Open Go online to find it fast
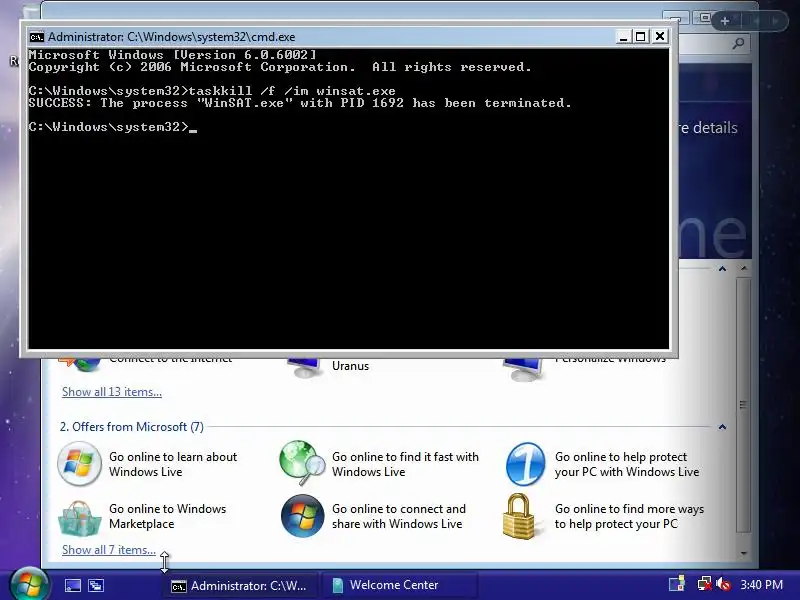The height and width of the screenshot is (600, 800). [x=406, y=464]
